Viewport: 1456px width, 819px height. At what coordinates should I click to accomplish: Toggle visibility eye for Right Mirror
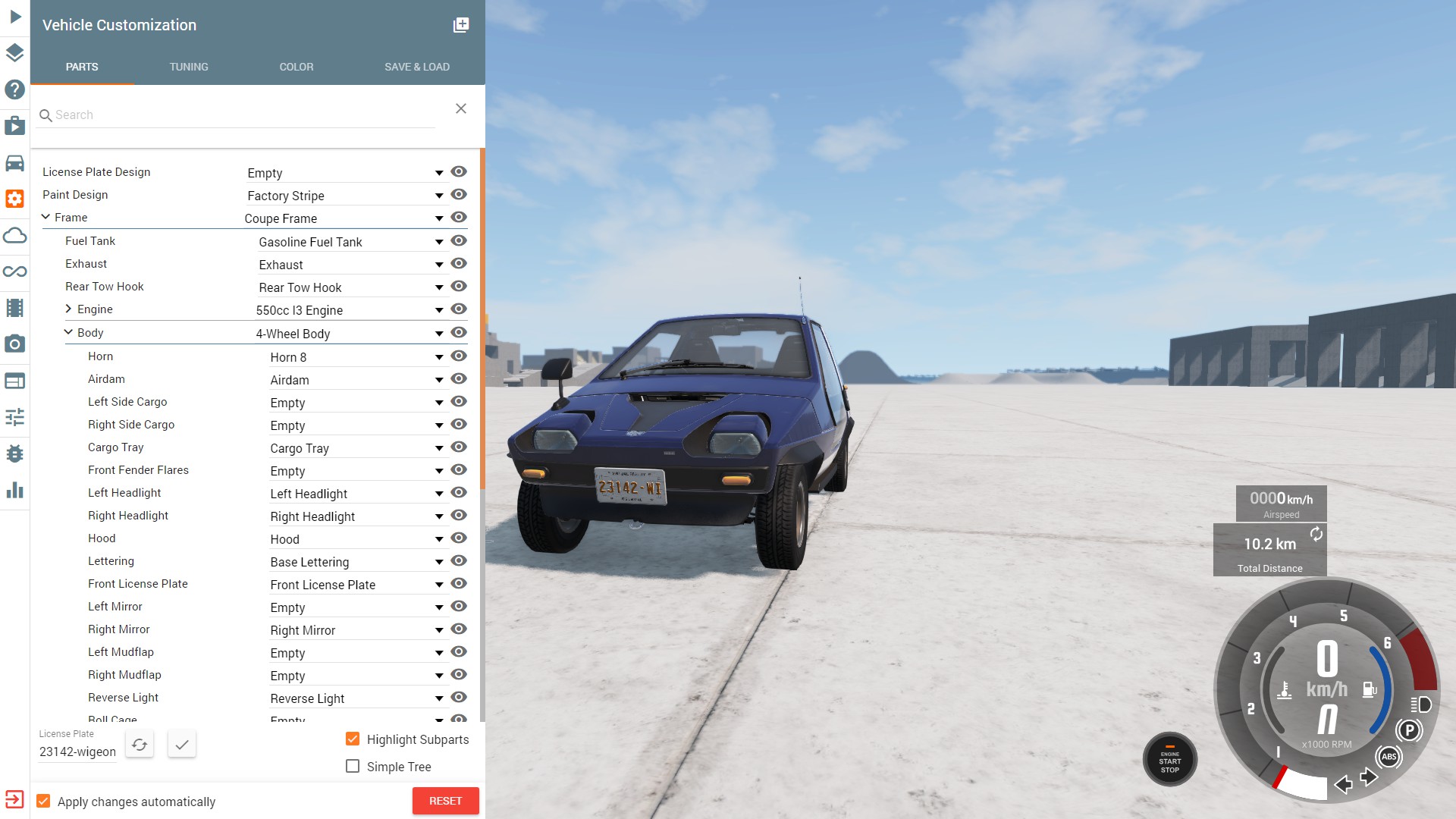(x=459, y=629)
